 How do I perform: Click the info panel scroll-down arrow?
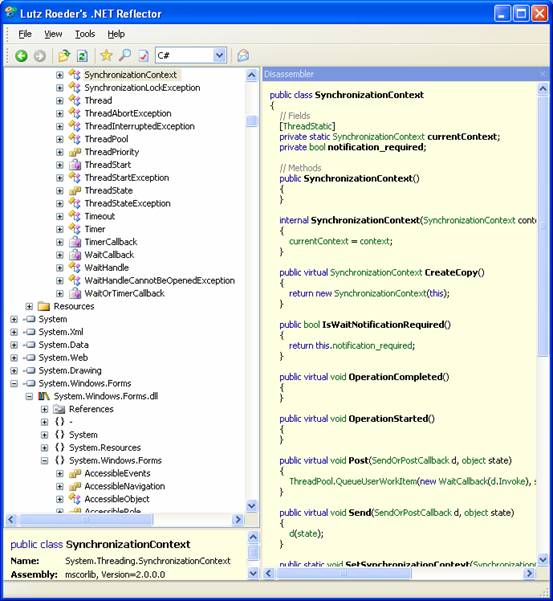tap(253, 573)
